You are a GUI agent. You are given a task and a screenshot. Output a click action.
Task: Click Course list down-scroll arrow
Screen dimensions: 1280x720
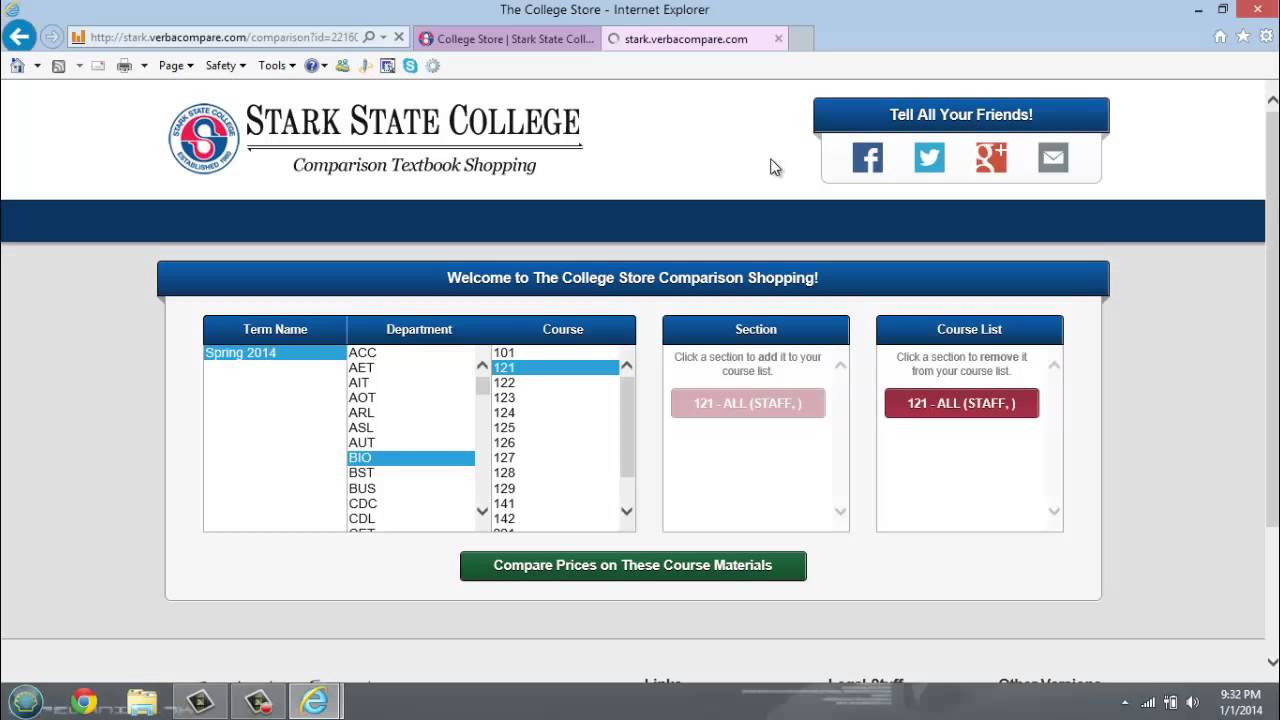tap(627, 512)
